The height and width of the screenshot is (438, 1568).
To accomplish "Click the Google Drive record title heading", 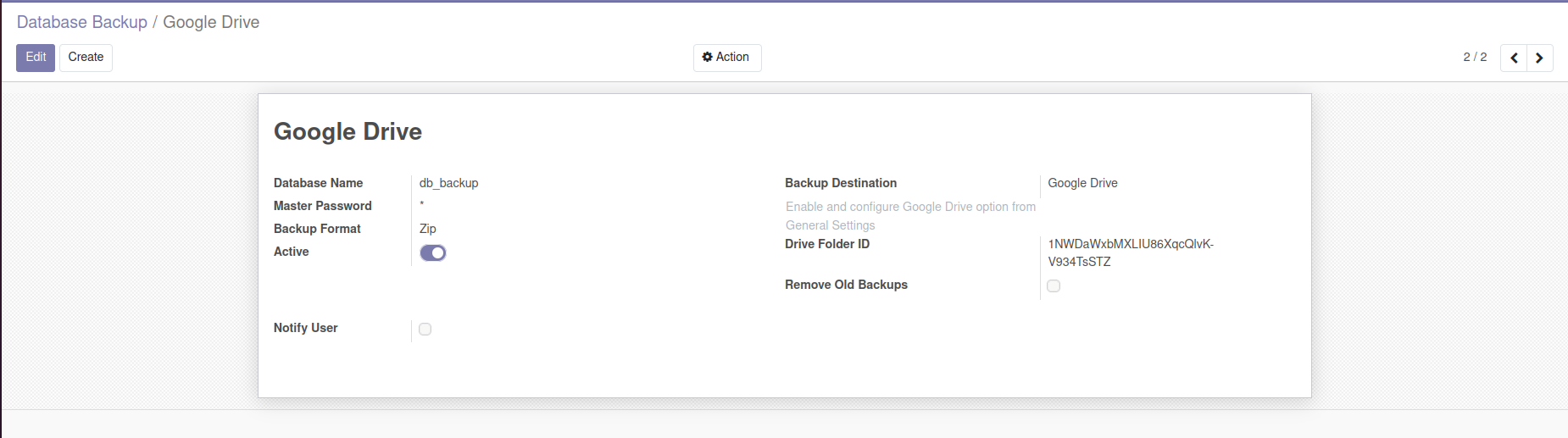I will pyautogui.click(x=348, y=131).
